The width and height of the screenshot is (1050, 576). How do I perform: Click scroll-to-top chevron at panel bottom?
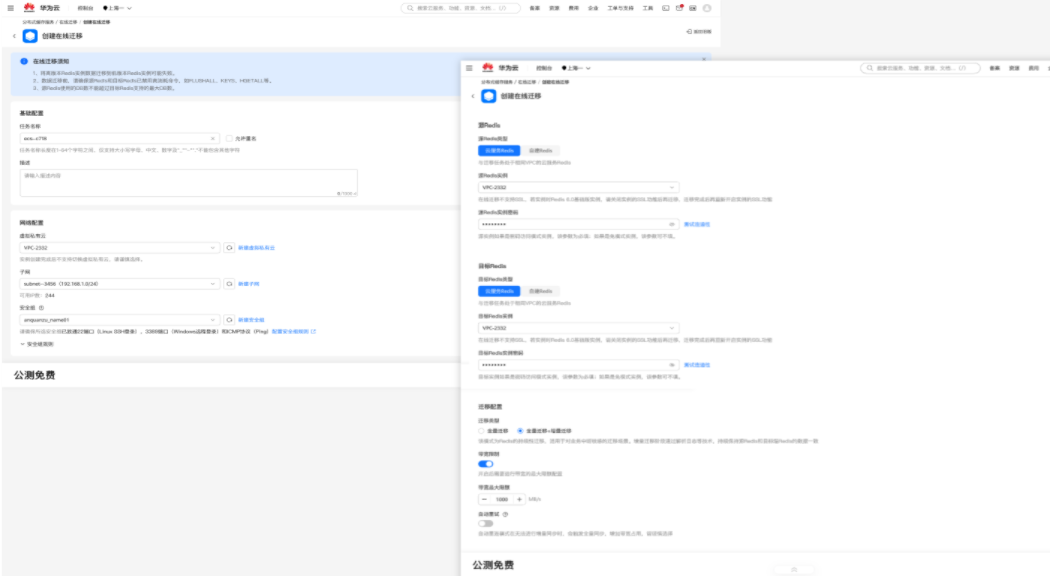click(794, 569)
